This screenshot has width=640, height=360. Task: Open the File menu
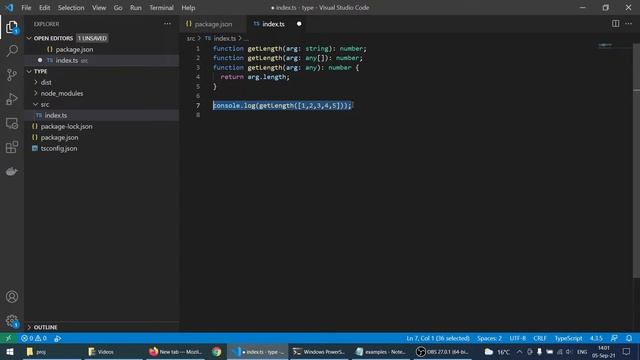[26, 7]
